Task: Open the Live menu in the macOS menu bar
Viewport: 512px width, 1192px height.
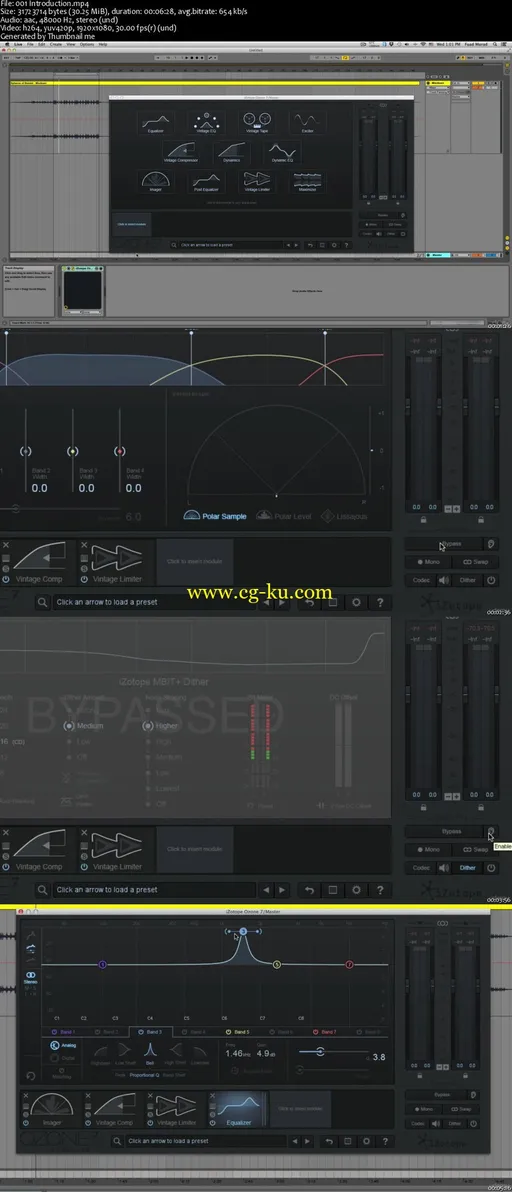Action: pos(18,44)
